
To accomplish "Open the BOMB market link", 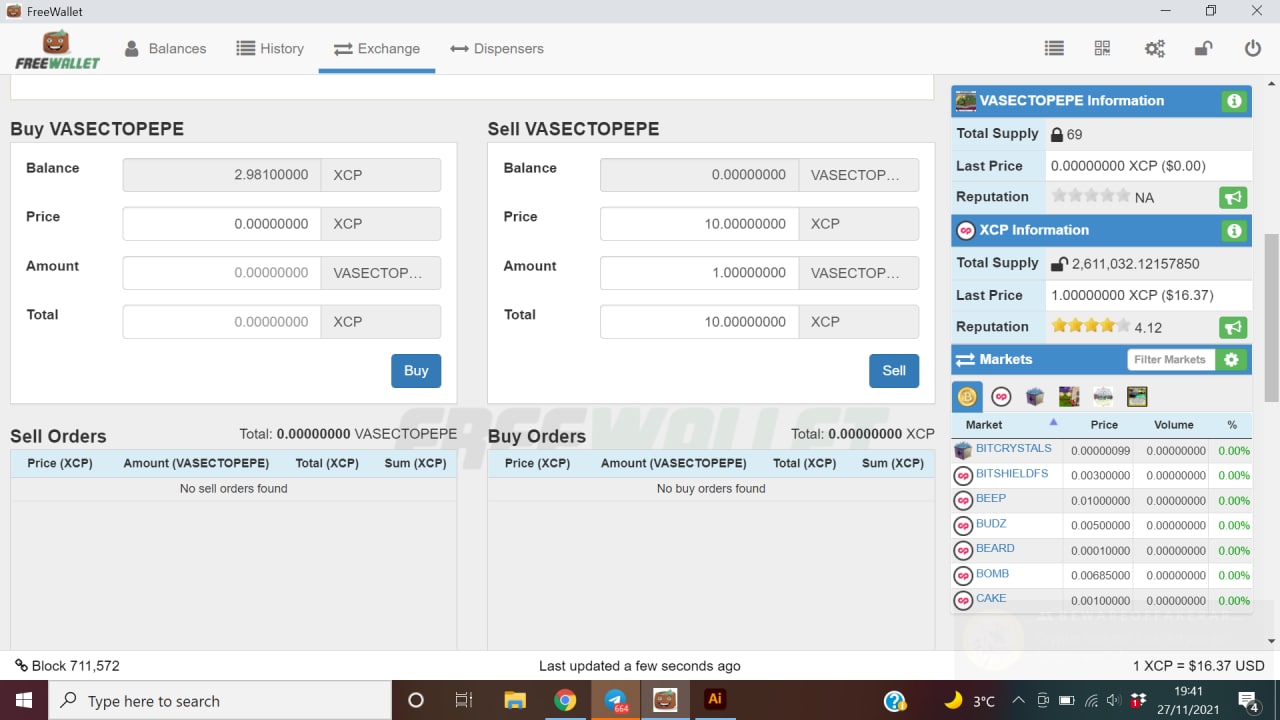I will [992, 574].
